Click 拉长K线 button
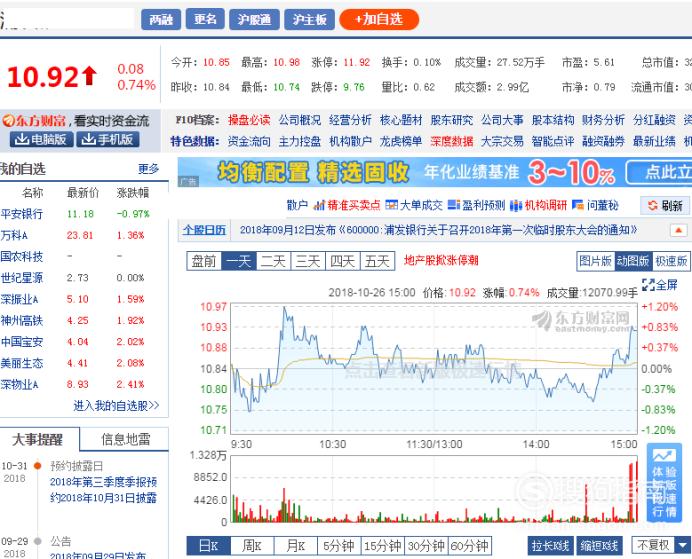 tap(550, 546)
